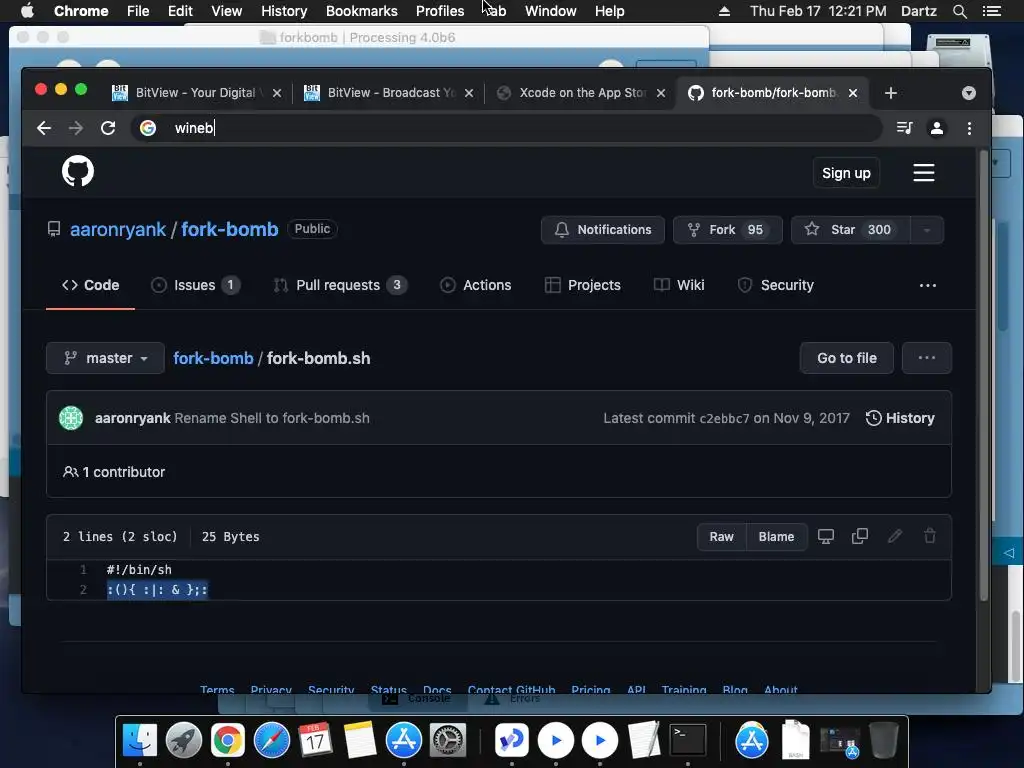This screenshot has width=1024, height=768.
Task: Open Chrome tab search dropdown
Action: click(968, 93)
